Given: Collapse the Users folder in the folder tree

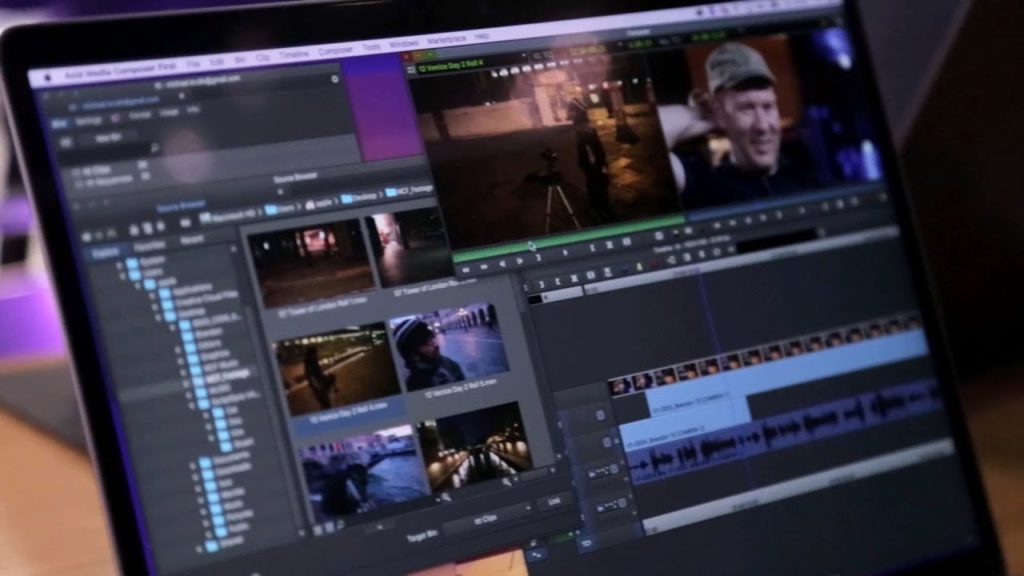Looking at the screenshot, I should pyautogui.click(x=122, y=277).
